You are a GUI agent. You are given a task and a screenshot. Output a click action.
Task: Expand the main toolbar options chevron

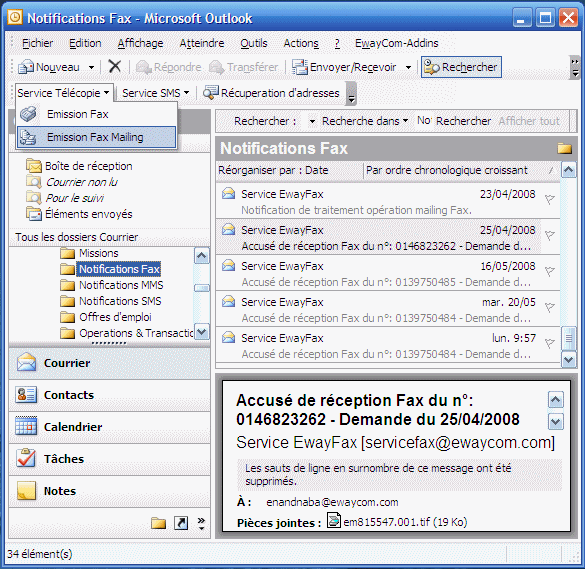pos(575,68)
